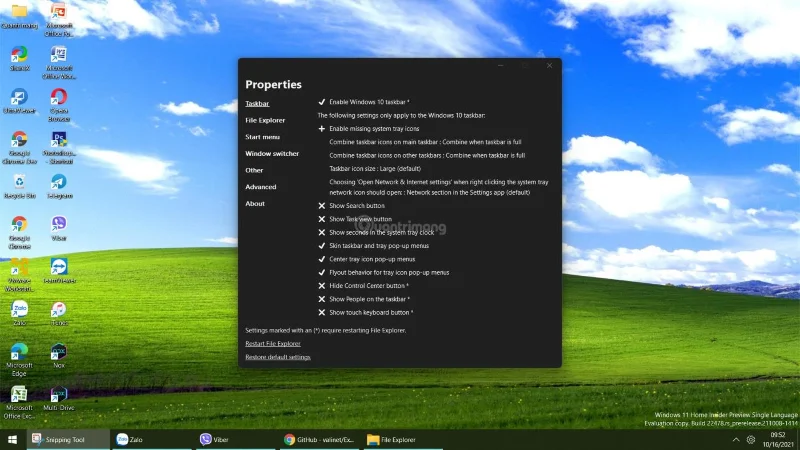Open the Quantrimang folder on the desktop
The width and height of the screenshot is (800, 450).
19,15
